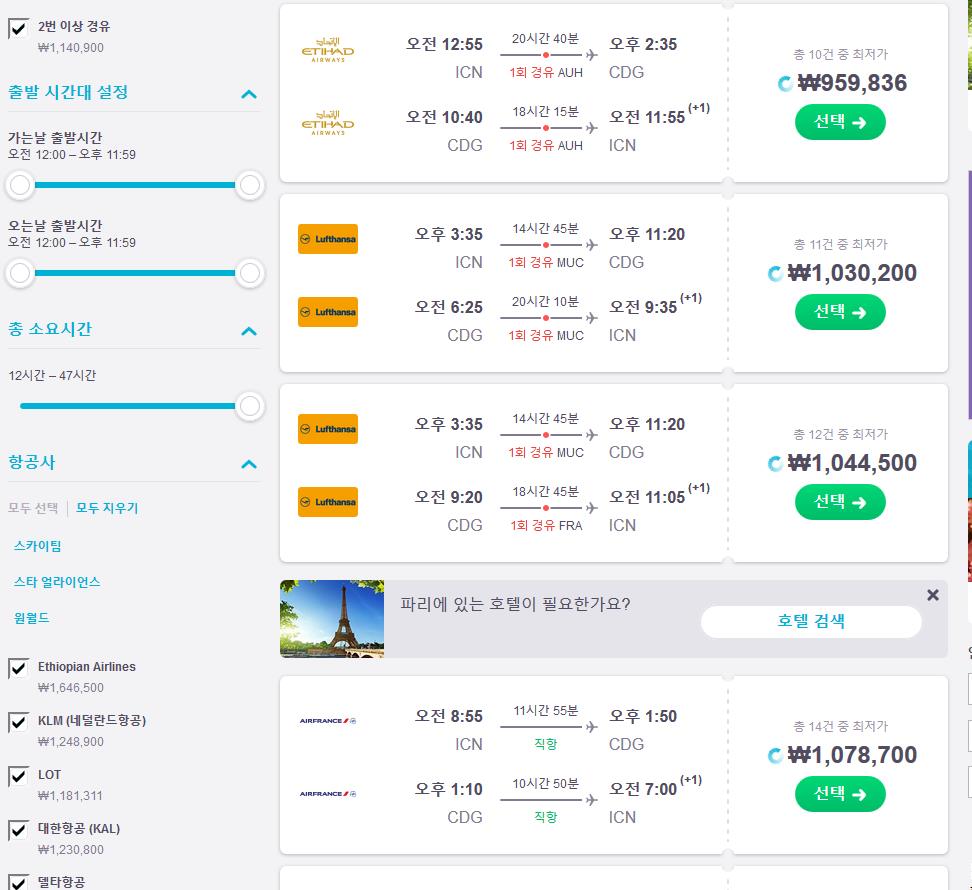972x890 pixels.
Task: Click the Lufthansa logo on ₩1,030,200 outbound flight
Action: (x=328, y=239)
